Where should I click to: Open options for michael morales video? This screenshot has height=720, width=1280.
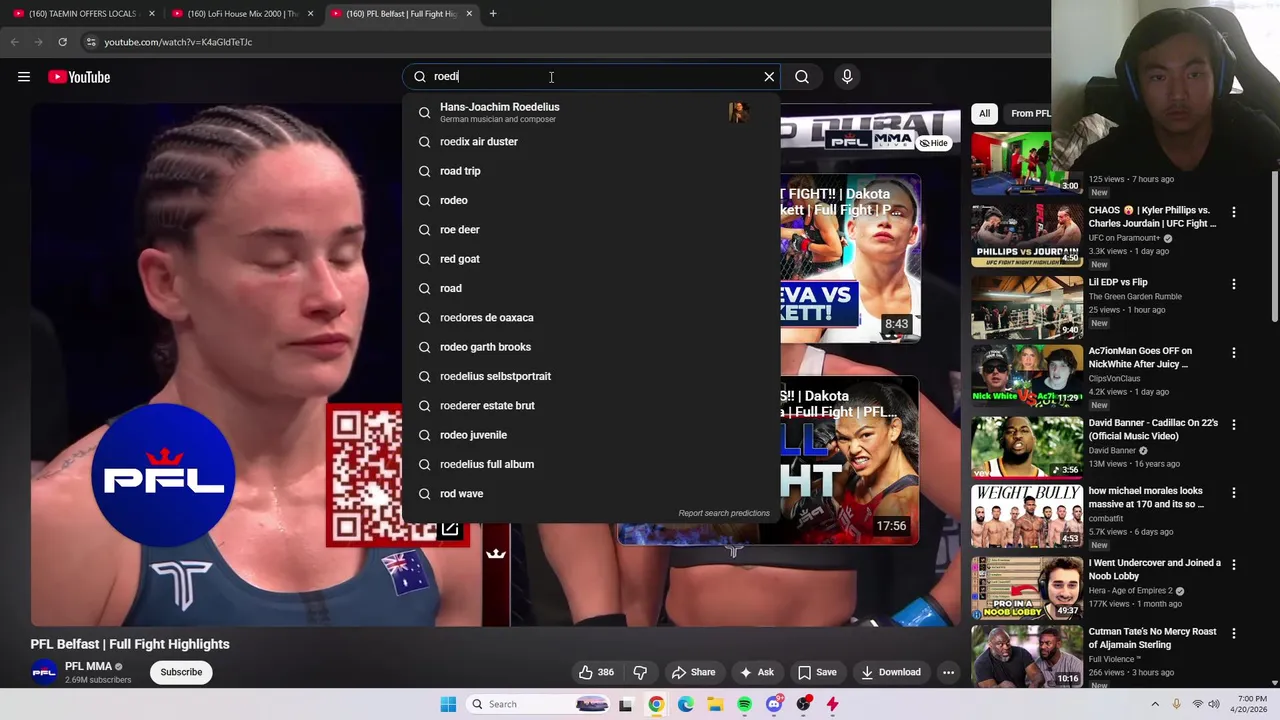pyautogui.click(x=1234, y=493)
